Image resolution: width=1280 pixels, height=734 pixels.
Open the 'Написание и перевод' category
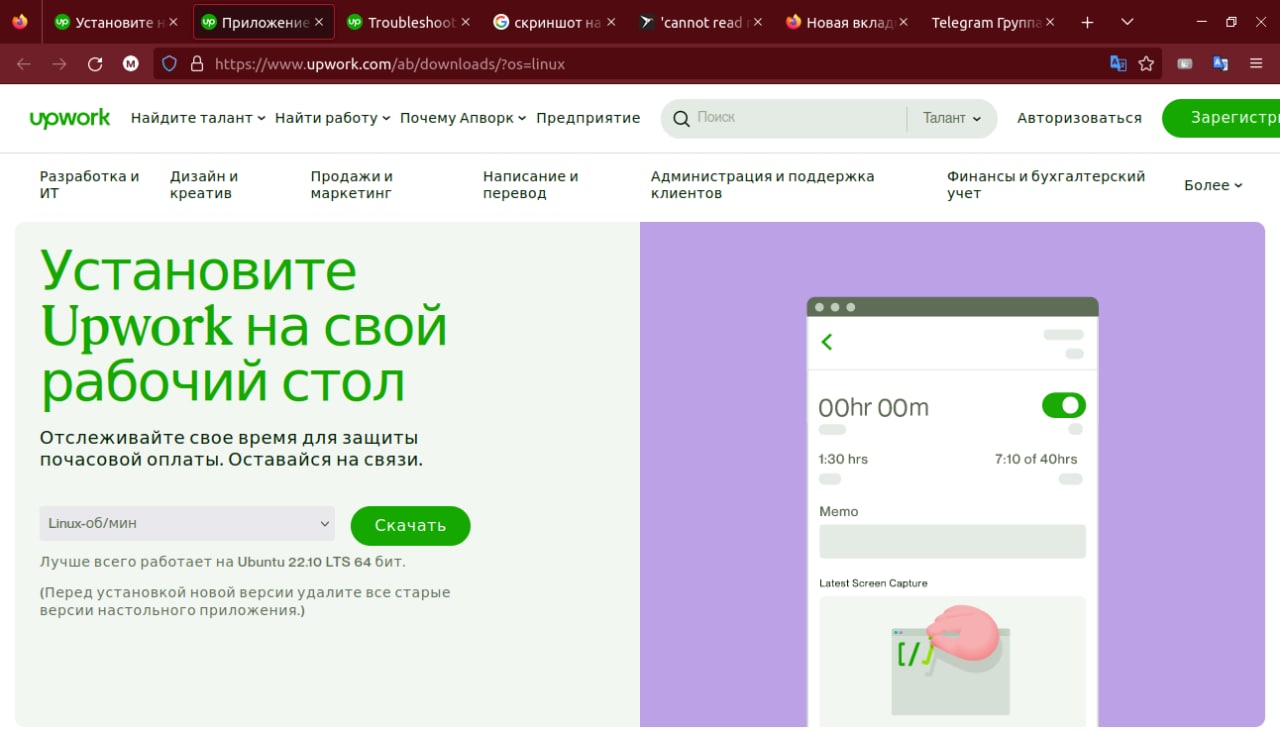531,185
